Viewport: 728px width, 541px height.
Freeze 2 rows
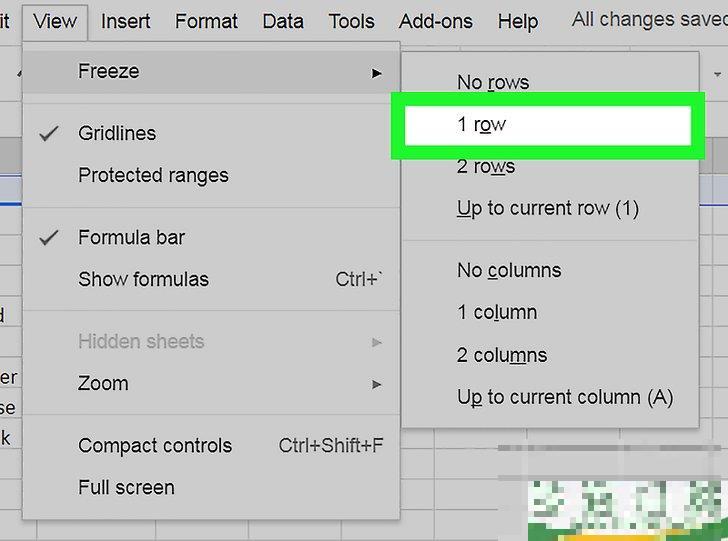[x=486, y=166]
